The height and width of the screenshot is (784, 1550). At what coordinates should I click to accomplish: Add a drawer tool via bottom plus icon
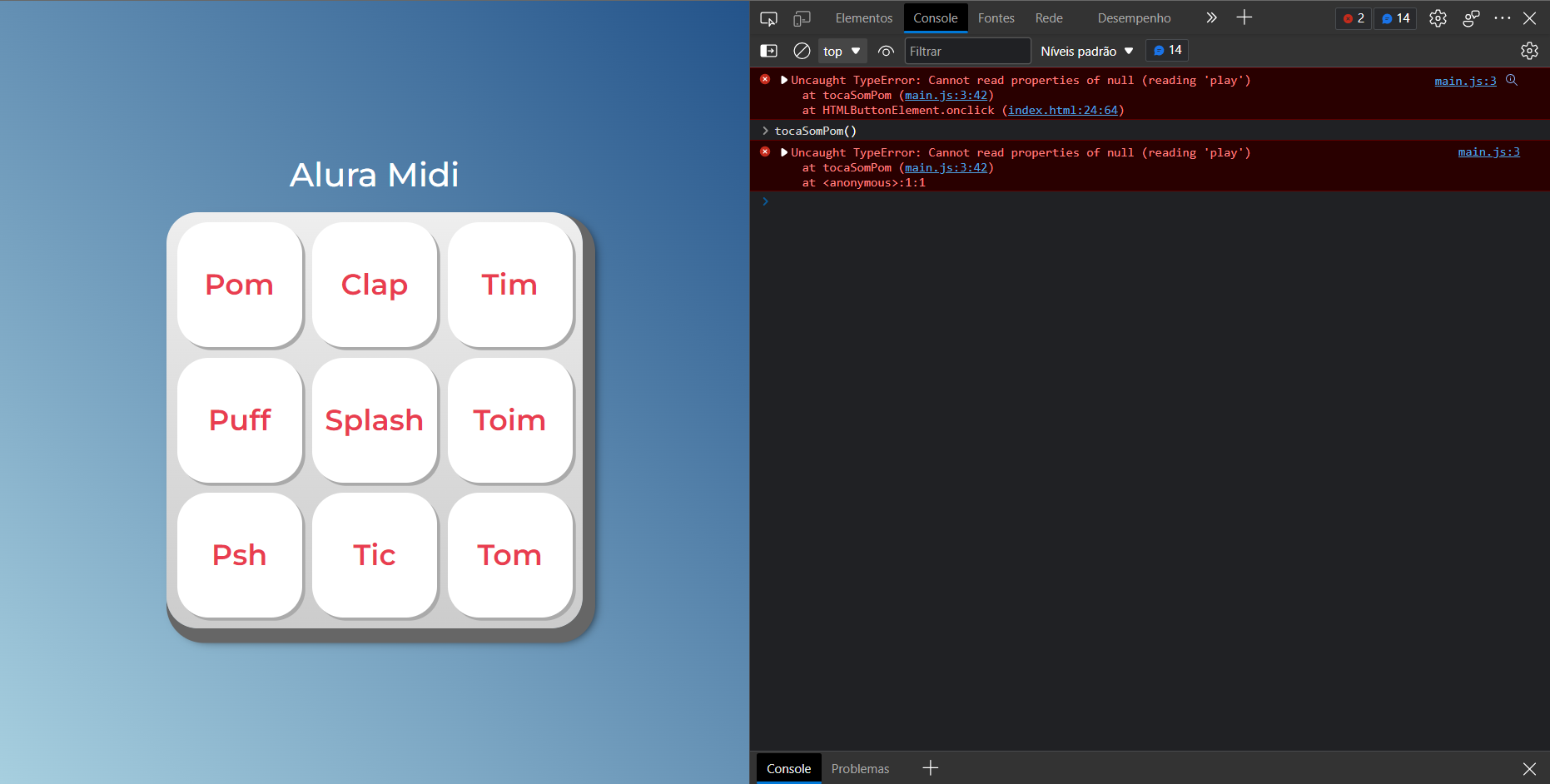tap(931, 768)
